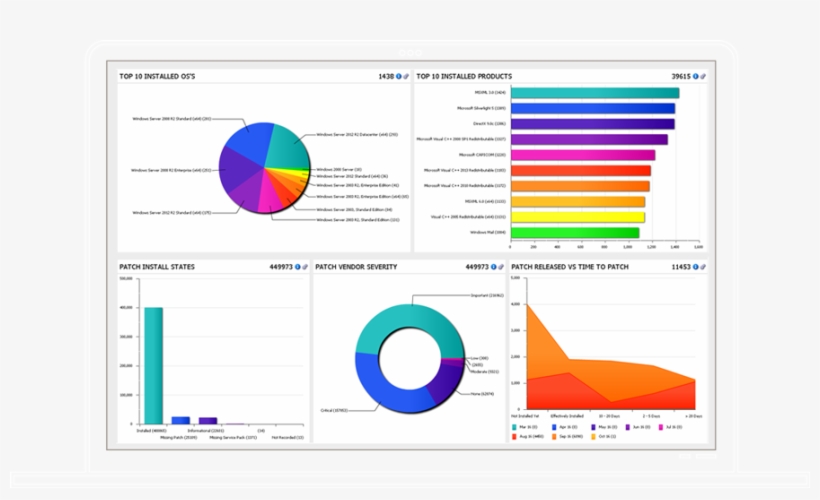Toggle the Sep 16 orange legend entry
Viewport: 820px width, 500px height.
(556, 436)
